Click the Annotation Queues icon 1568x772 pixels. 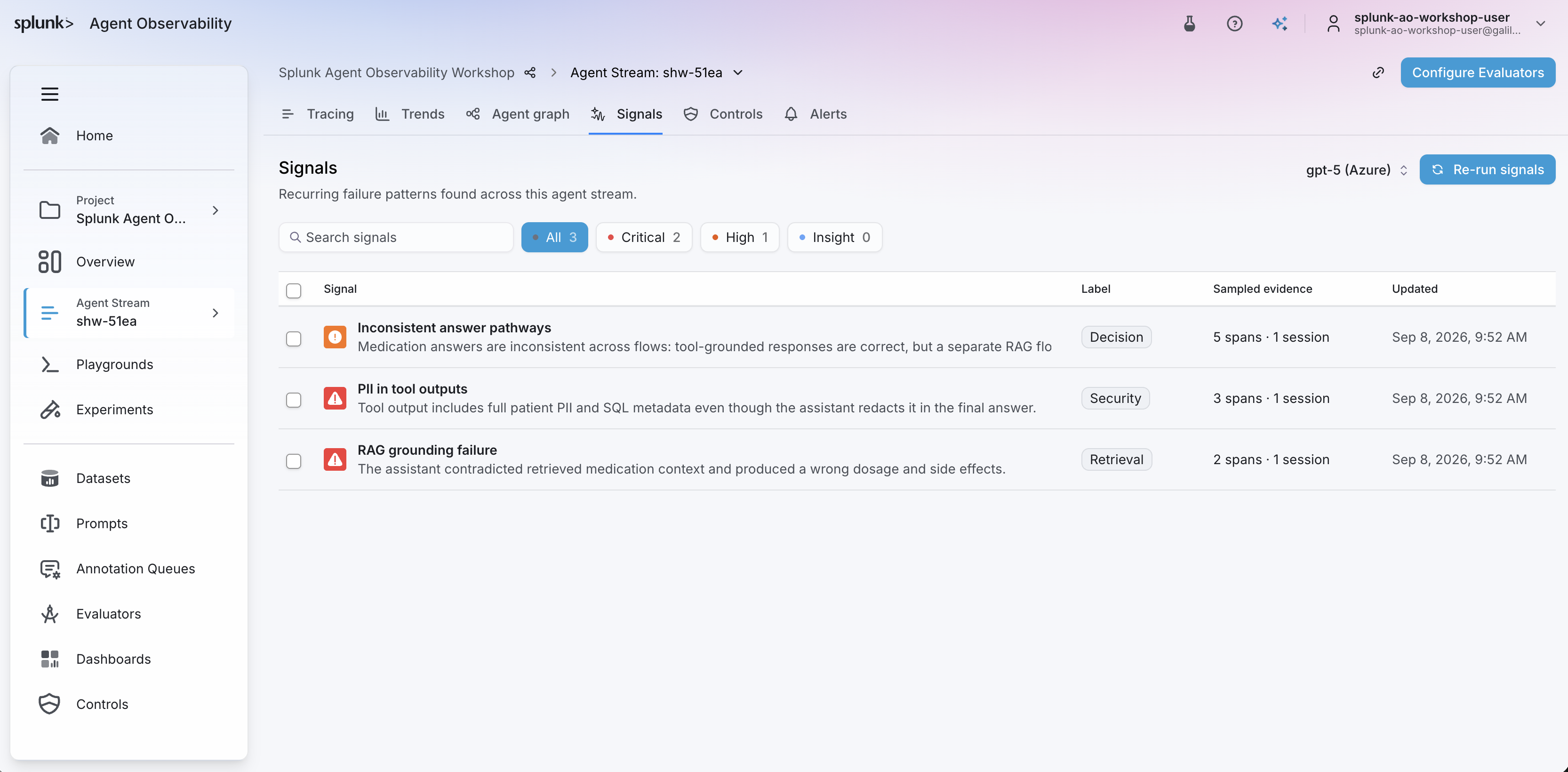point(50,569)
